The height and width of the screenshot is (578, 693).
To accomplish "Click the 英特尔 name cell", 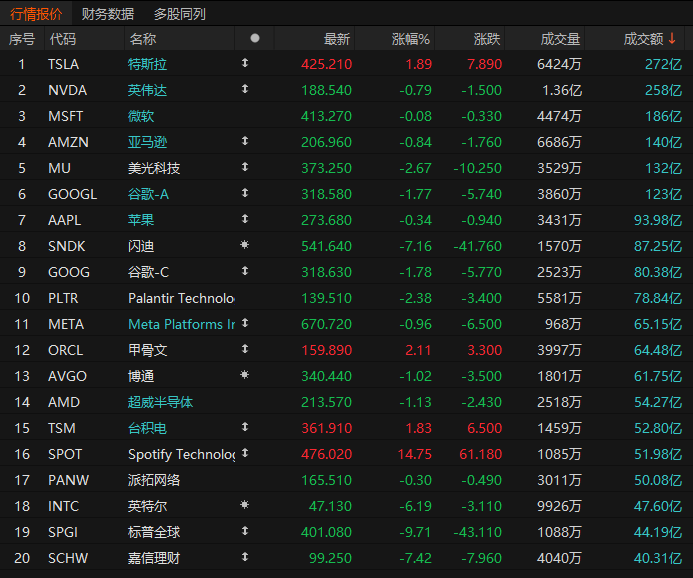I will (147, 506).
